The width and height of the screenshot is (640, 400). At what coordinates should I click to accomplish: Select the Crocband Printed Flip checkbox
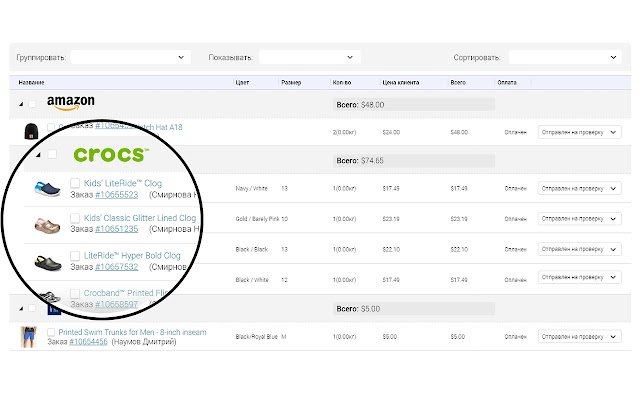click(x=75, y=293)
